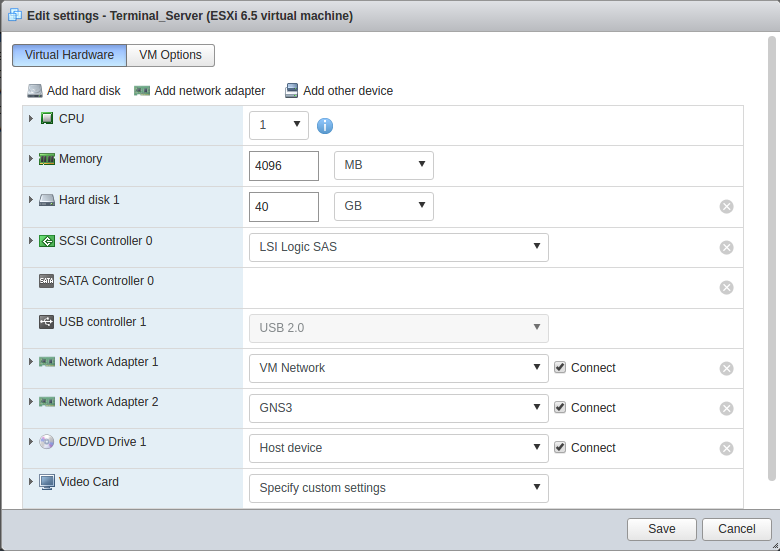Open the VM Network dropdown
Image resolution: width=780 pixels, height=551 pixels.
pyautogui.click(x=398, y=368)
